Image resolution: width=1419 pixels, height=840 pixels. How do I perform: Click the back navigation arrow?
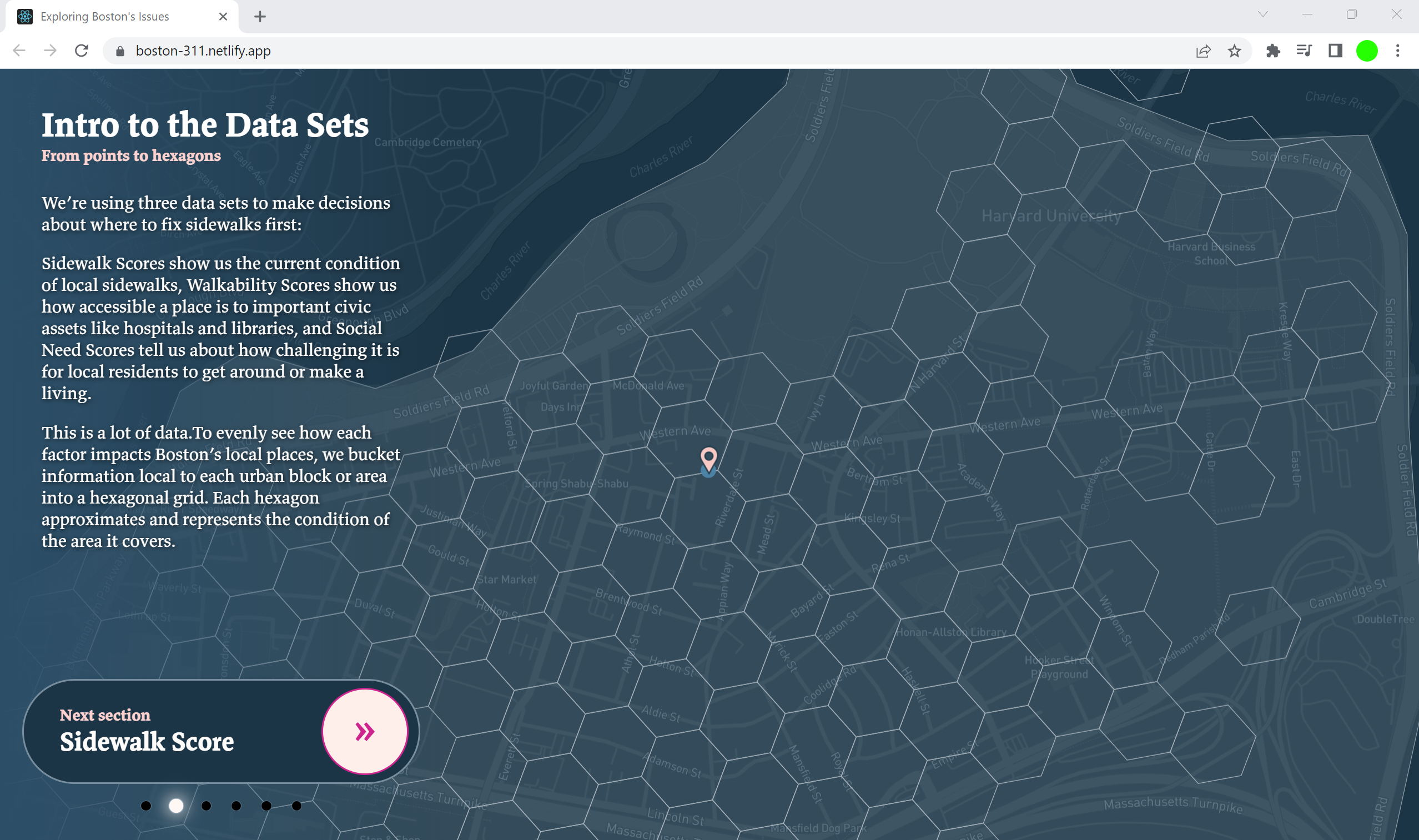tap(19, 51)
